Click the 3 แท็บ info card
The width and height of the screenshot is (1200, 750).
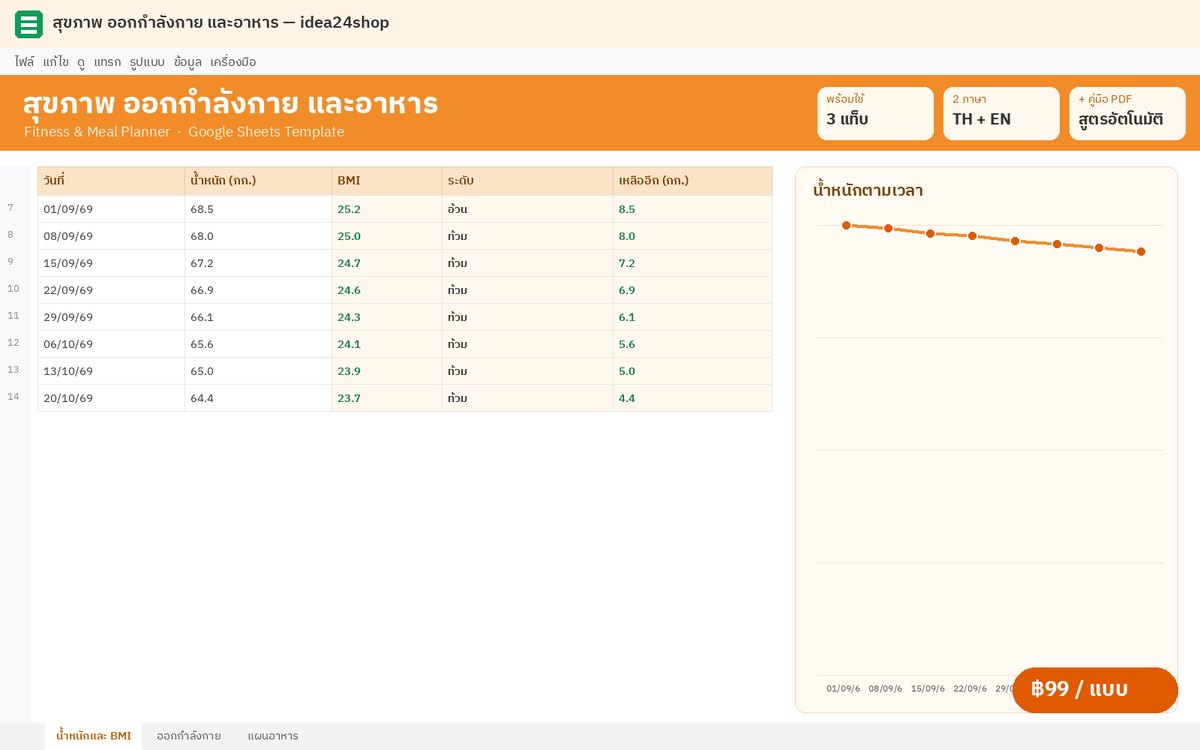[x=875, y=113]
